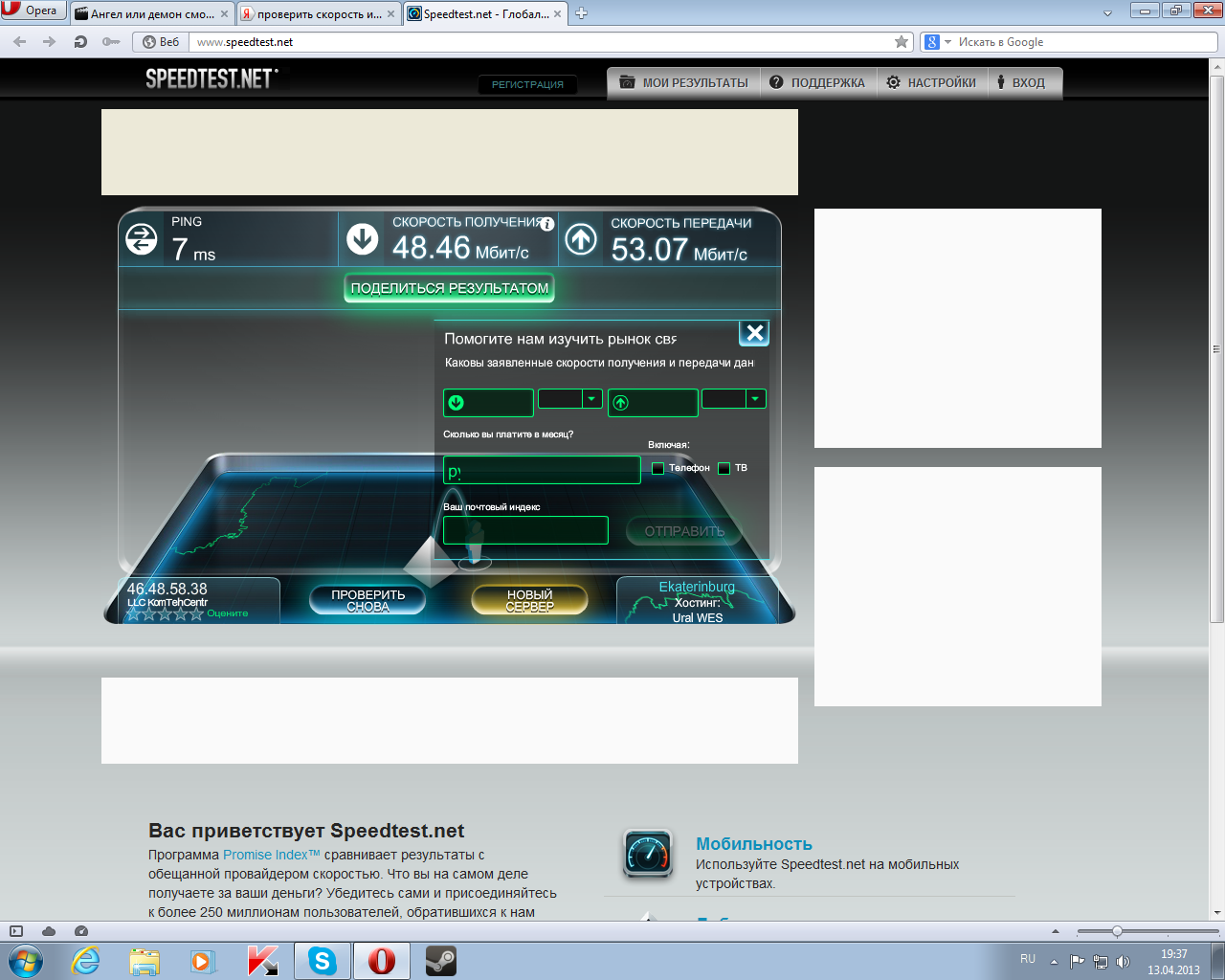Open the Мобильность heading link
Viewport: 1225px width, 980px height.
tap(754, 844)
